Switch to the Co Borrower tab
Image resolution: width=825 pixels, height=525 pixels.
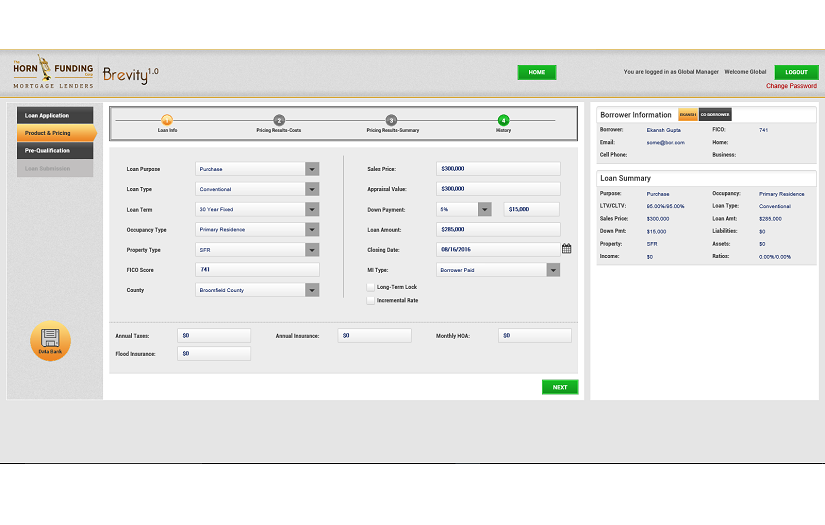715,114
